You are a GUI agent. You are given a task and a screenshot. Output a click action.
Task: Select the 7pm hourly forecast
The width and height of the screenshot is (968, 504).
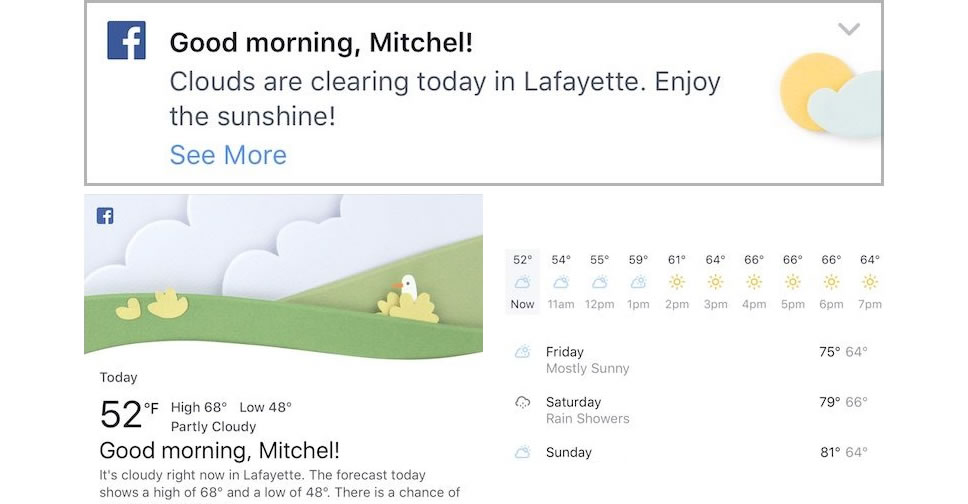870,282
